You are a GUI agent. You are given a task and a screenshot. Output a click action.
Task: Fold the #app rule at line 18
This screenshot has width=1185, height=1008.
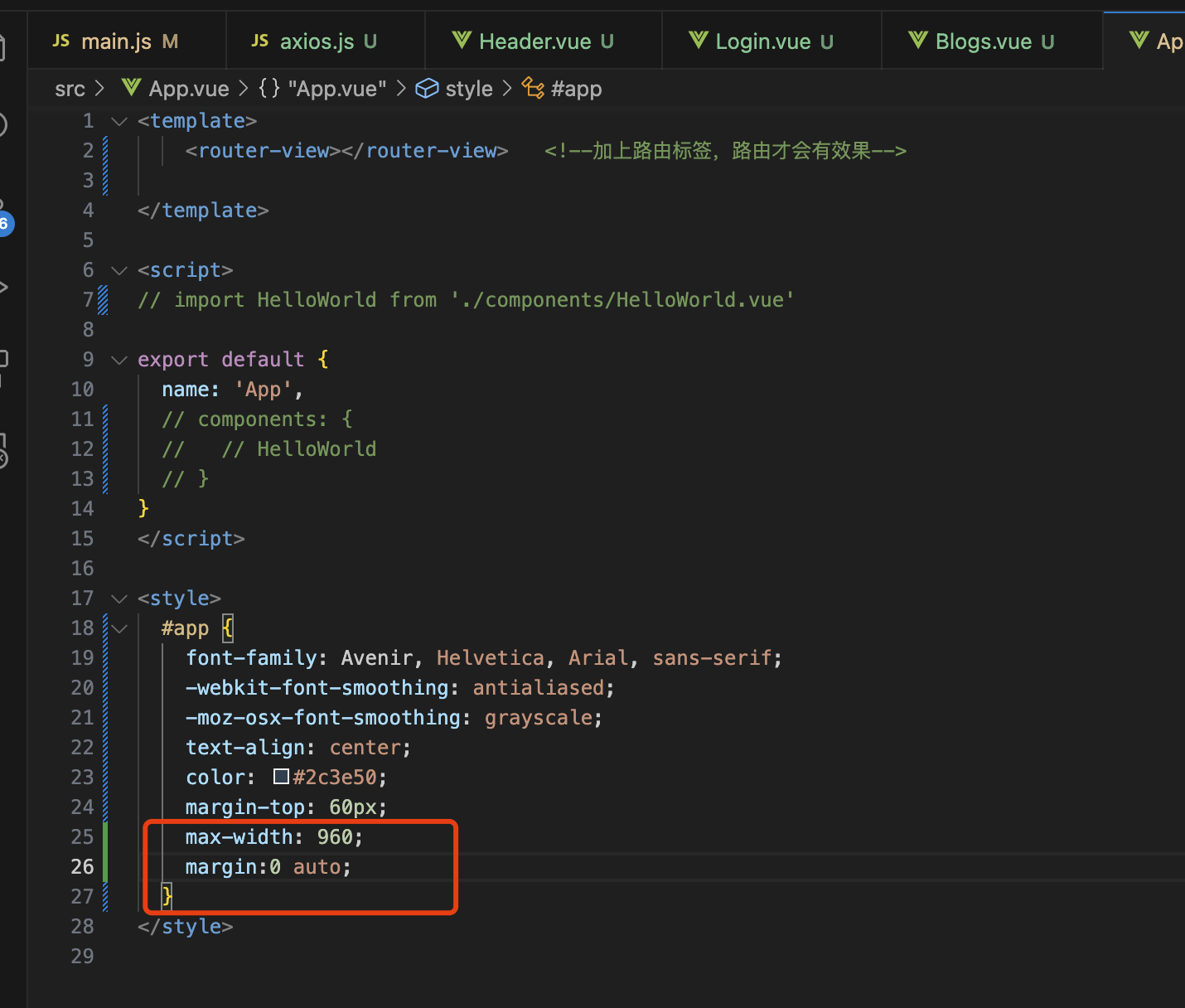(x=119, y=628)
